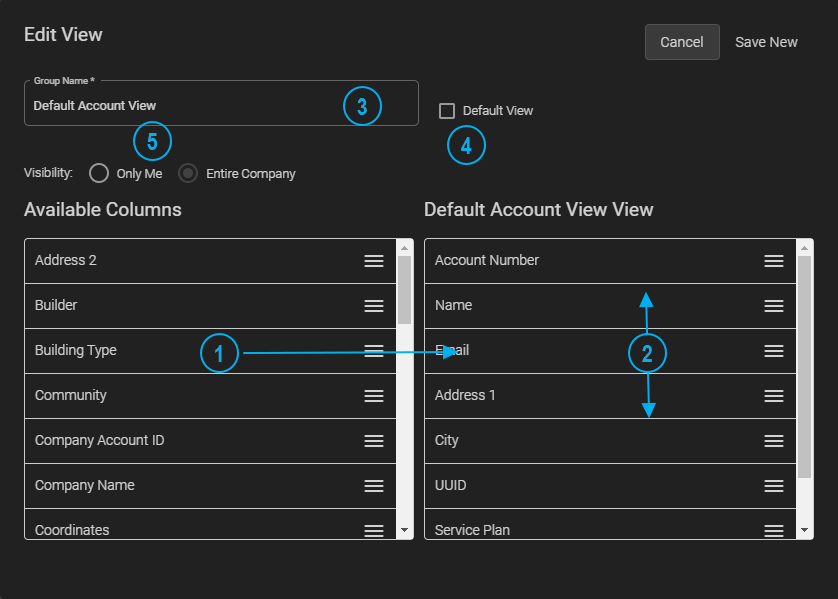Click the Account Number drag handle
Viewport: 838px width, 599px height.
point(774,260)
